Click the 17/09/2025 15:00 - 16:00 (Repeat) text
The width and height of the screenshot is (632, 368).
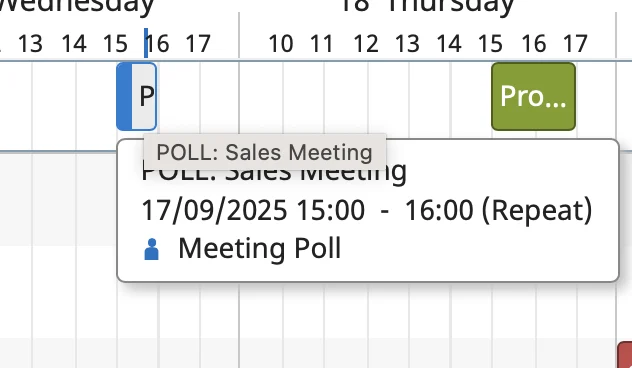367,210
